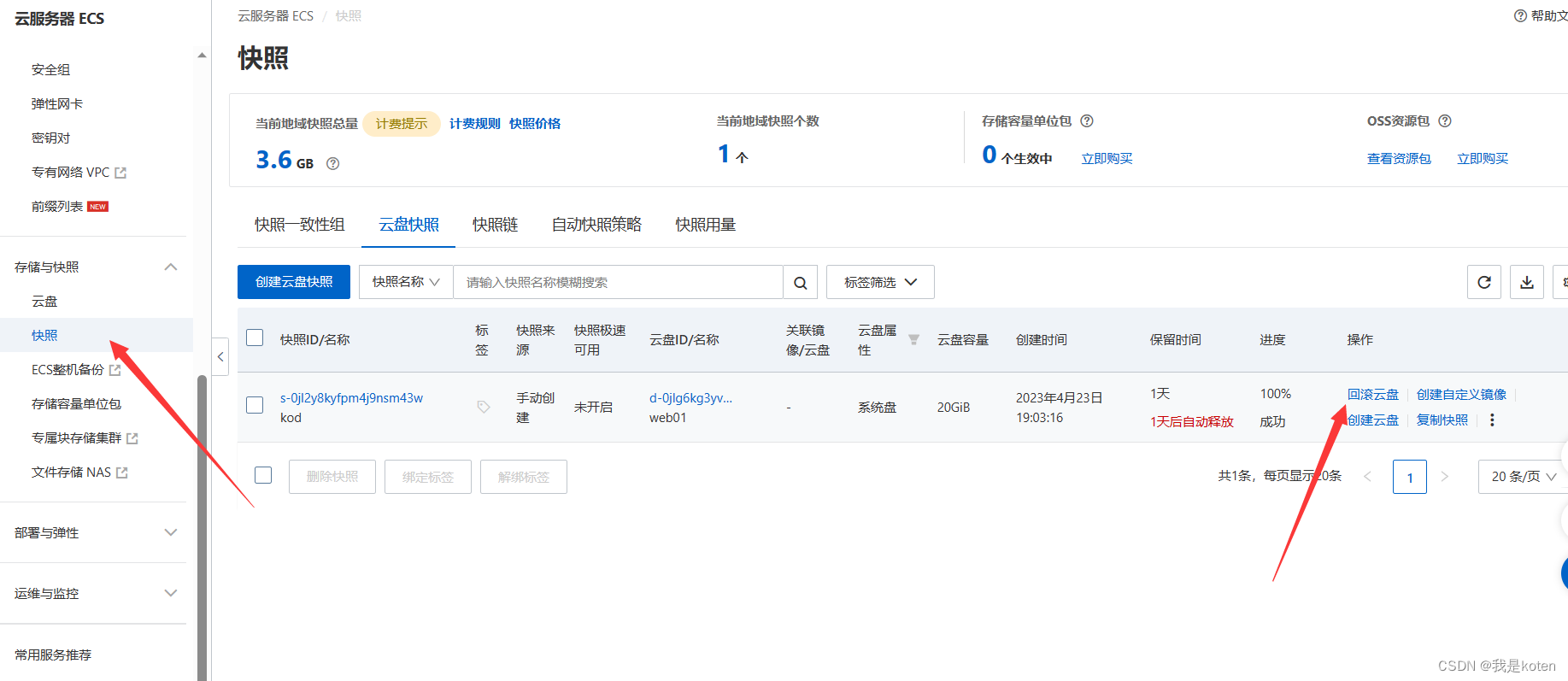Open 常用服务推荐 in the sidebar

click(53, 655)
